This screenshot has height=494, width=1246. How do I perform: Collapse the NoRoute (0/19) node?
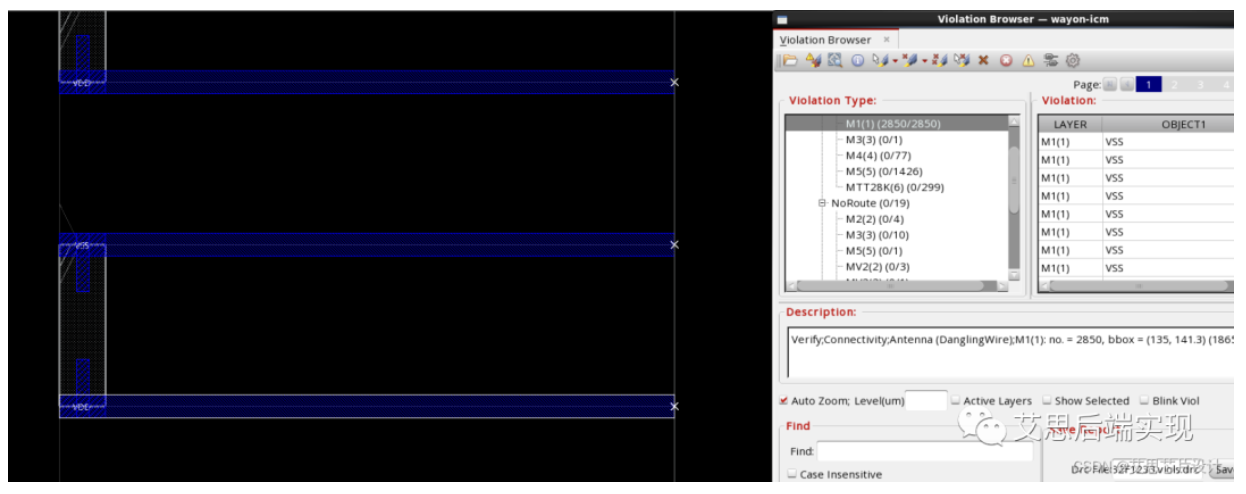point(822,203)
